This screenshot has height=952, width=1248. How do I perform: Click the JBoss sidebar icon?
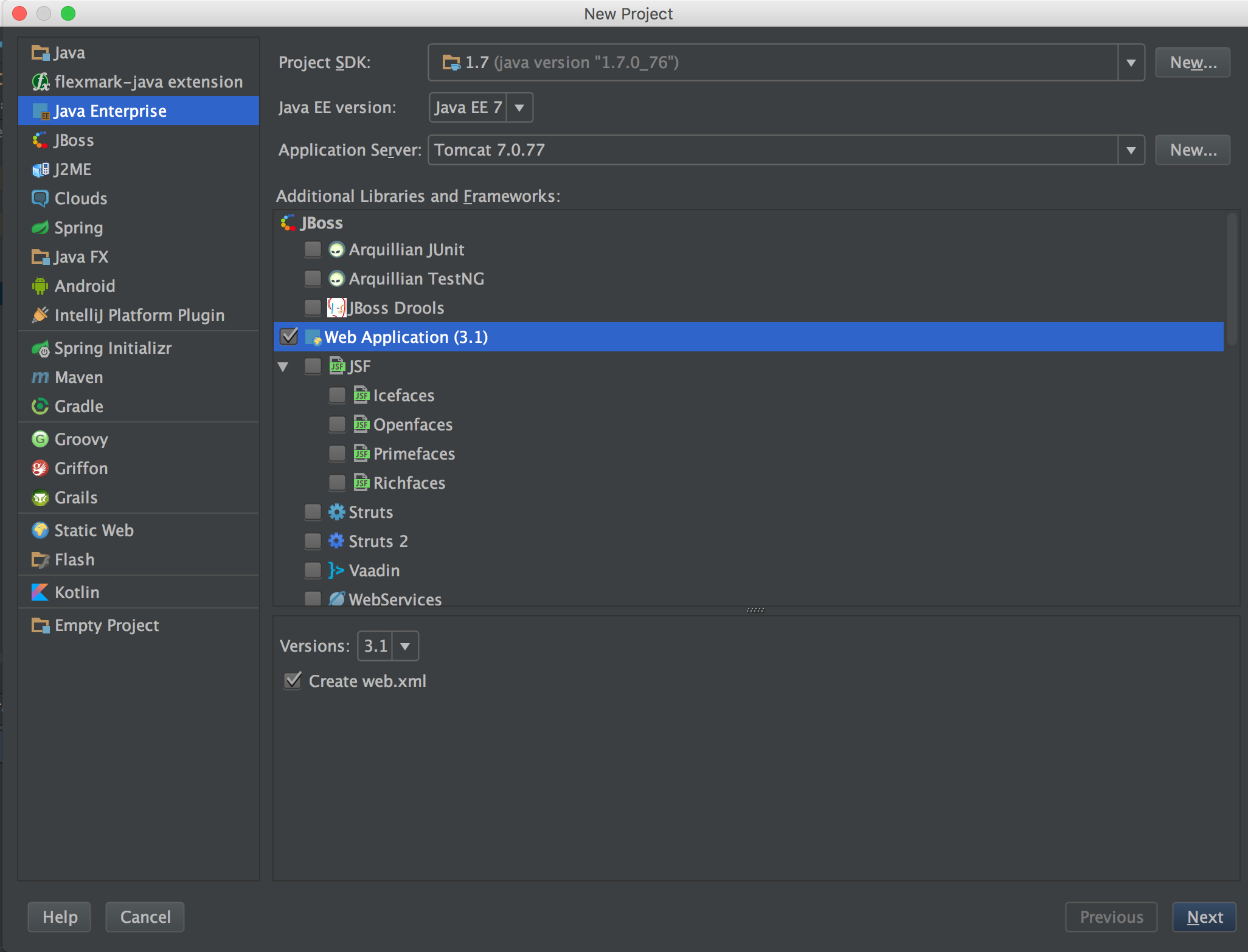[x=40, y=140]
